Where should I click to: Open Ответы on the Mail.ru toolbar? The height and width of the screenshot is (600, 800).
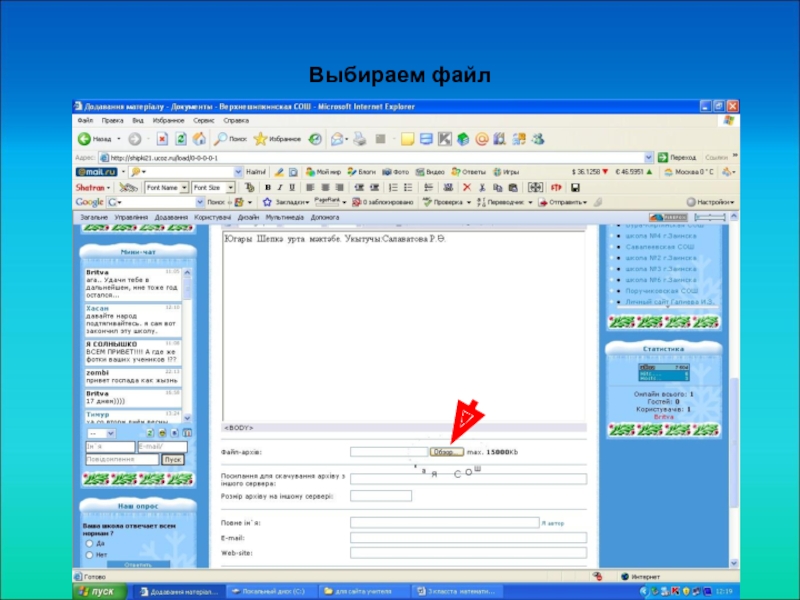(x=468, y=172)
